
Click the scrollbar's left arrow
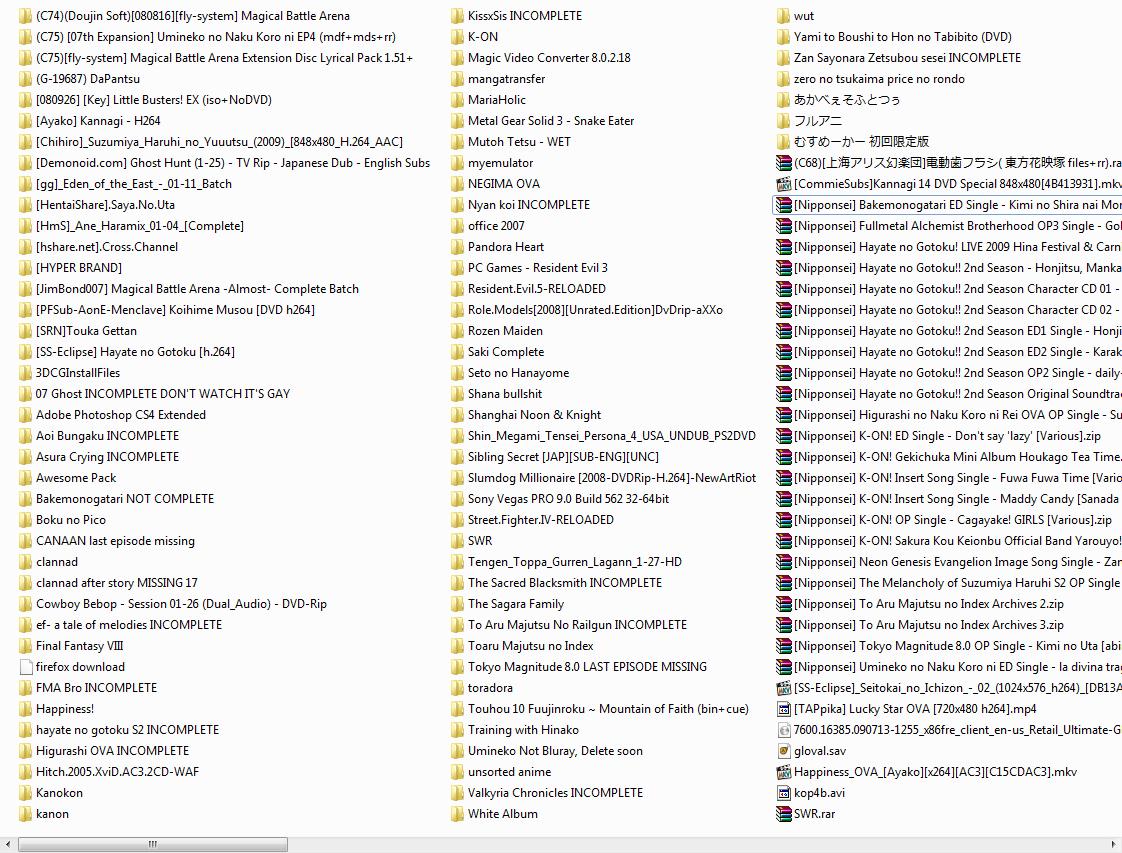pyautogui.click(x=7, y=844)
